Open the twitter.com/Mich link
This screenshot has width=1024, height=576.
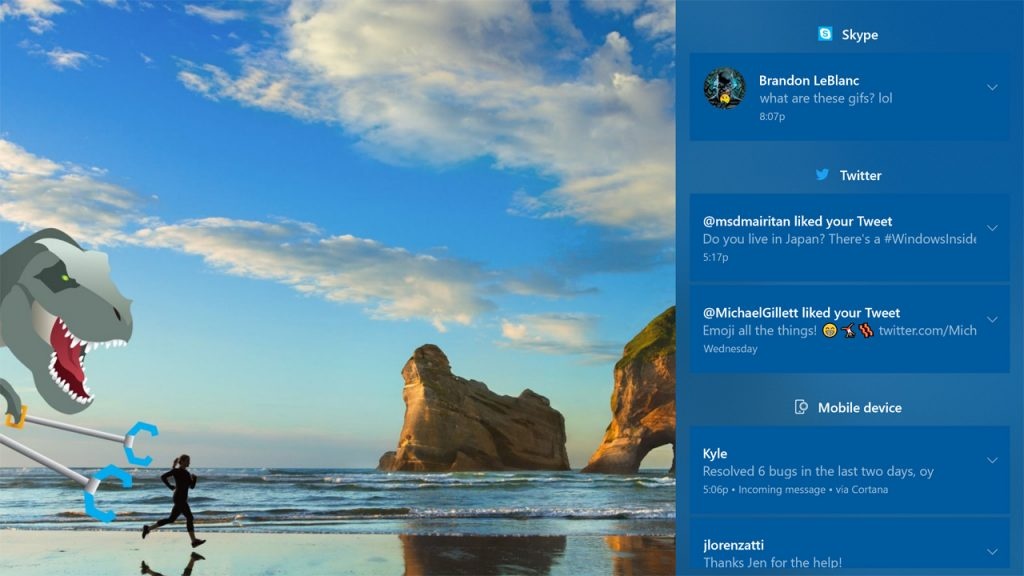(x=927, y=330)
